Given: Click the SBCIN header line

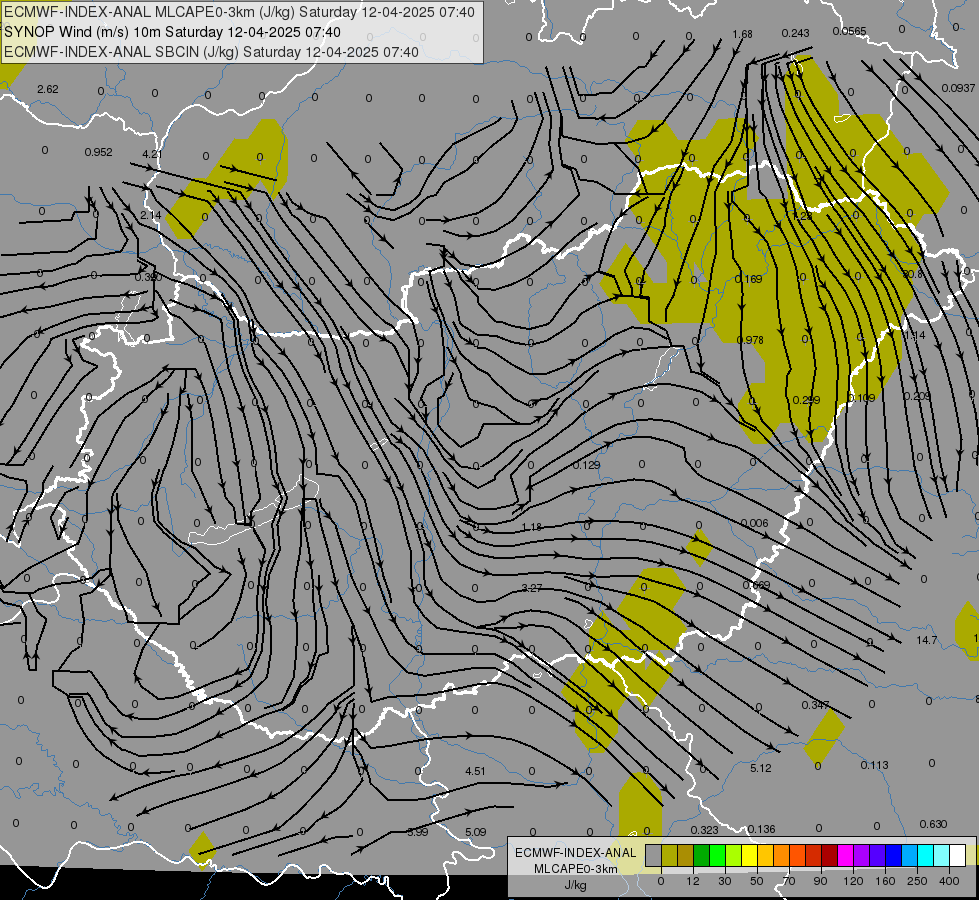Looking at the screenshot, I should click(211, 52).
